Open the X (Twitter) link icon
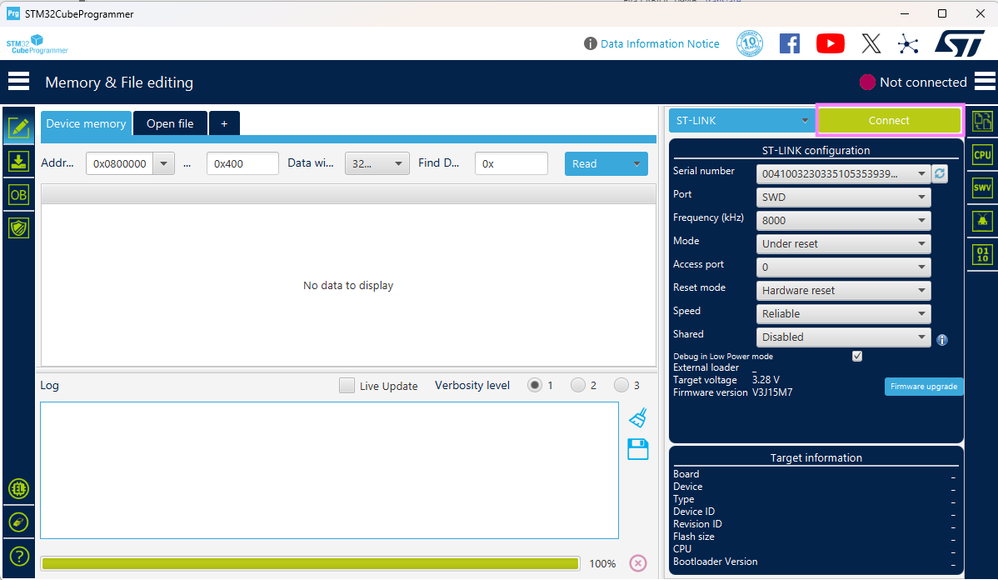This screenshot has height=580, width=998. coord(871,44)
